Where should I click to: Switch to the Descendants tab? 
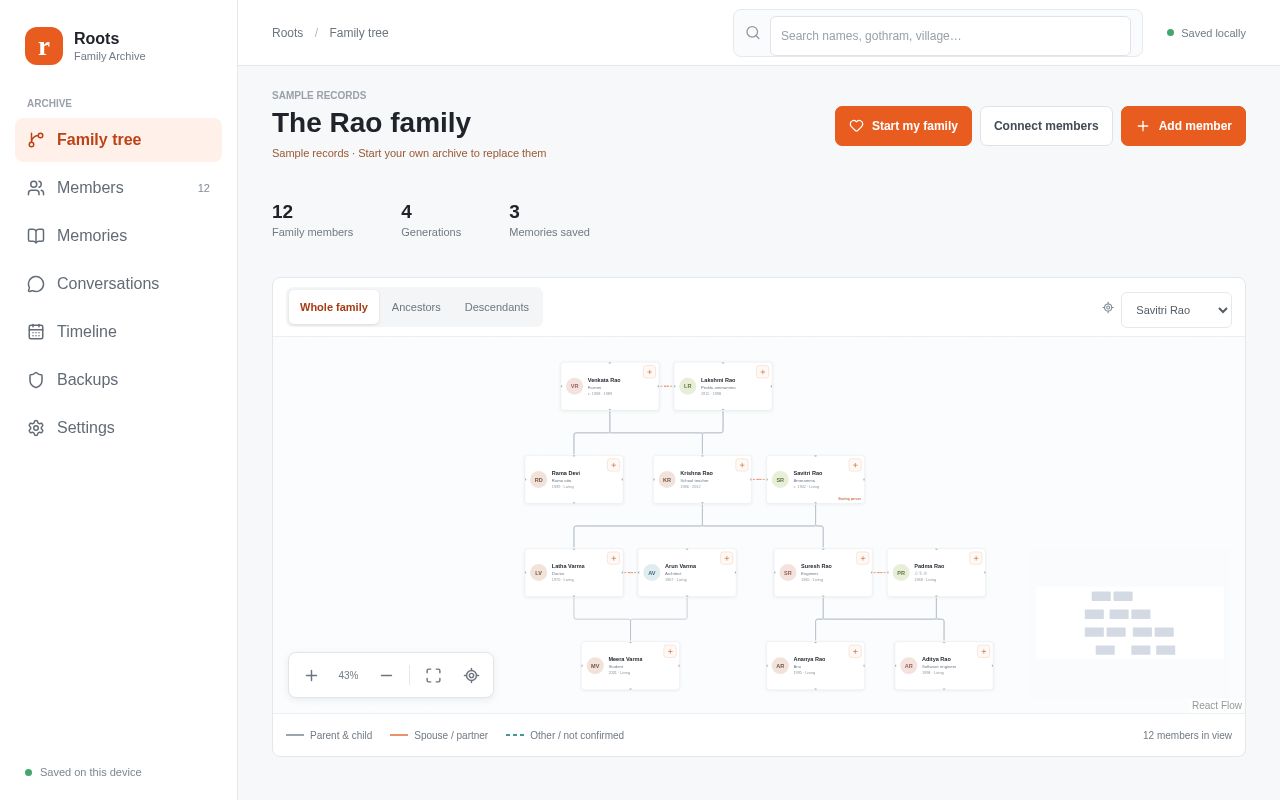pos(497,307)
